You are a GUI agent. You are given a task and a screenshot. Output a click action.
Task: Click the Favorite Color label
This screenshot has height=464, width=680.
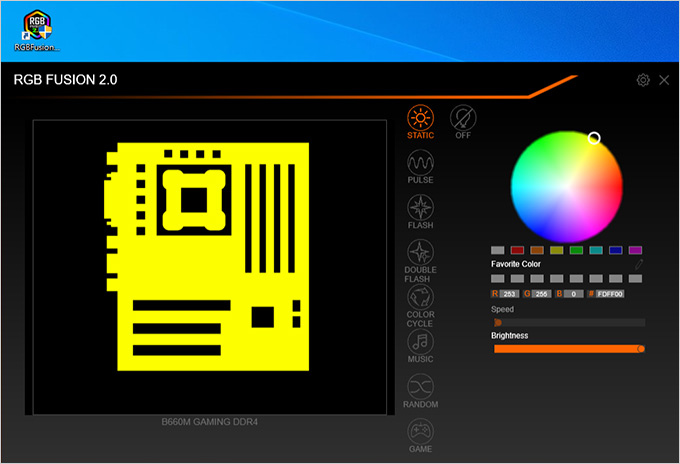[x=516, y=264]
